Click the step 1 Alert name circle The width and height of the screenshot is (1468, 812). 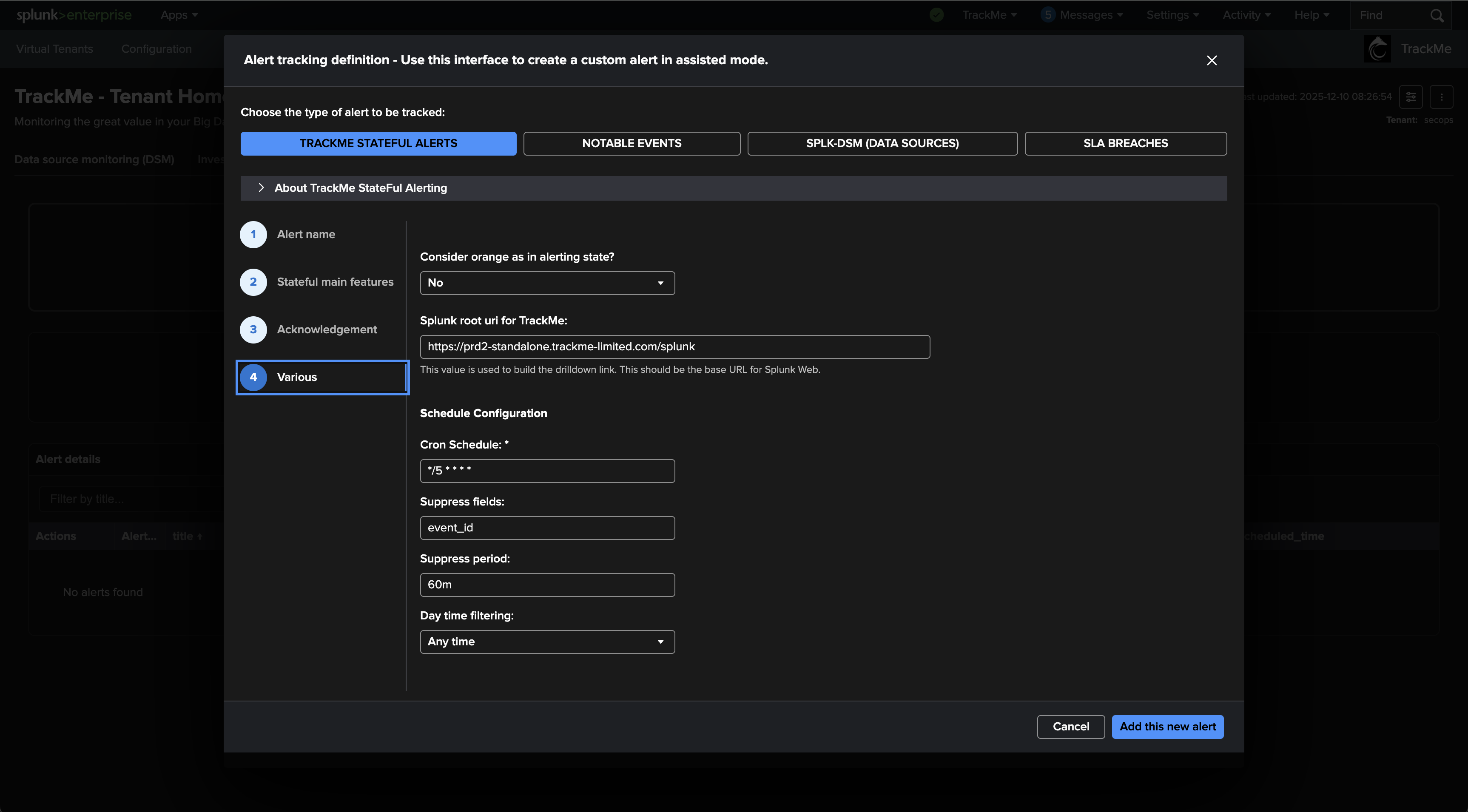click(253, 234)
